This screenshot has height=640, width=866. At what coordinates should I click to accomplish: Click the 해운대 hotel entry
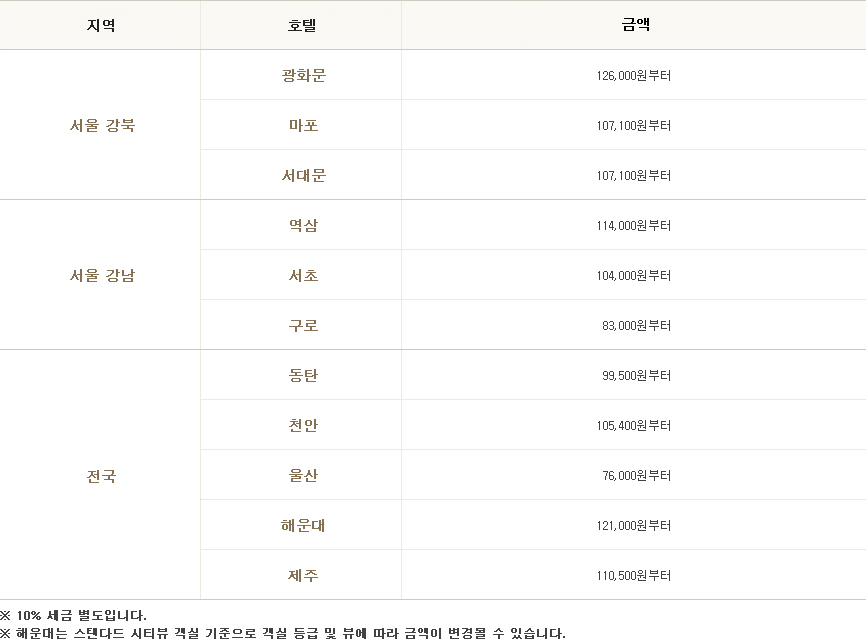pyautogui.click(x=301, y=524)
